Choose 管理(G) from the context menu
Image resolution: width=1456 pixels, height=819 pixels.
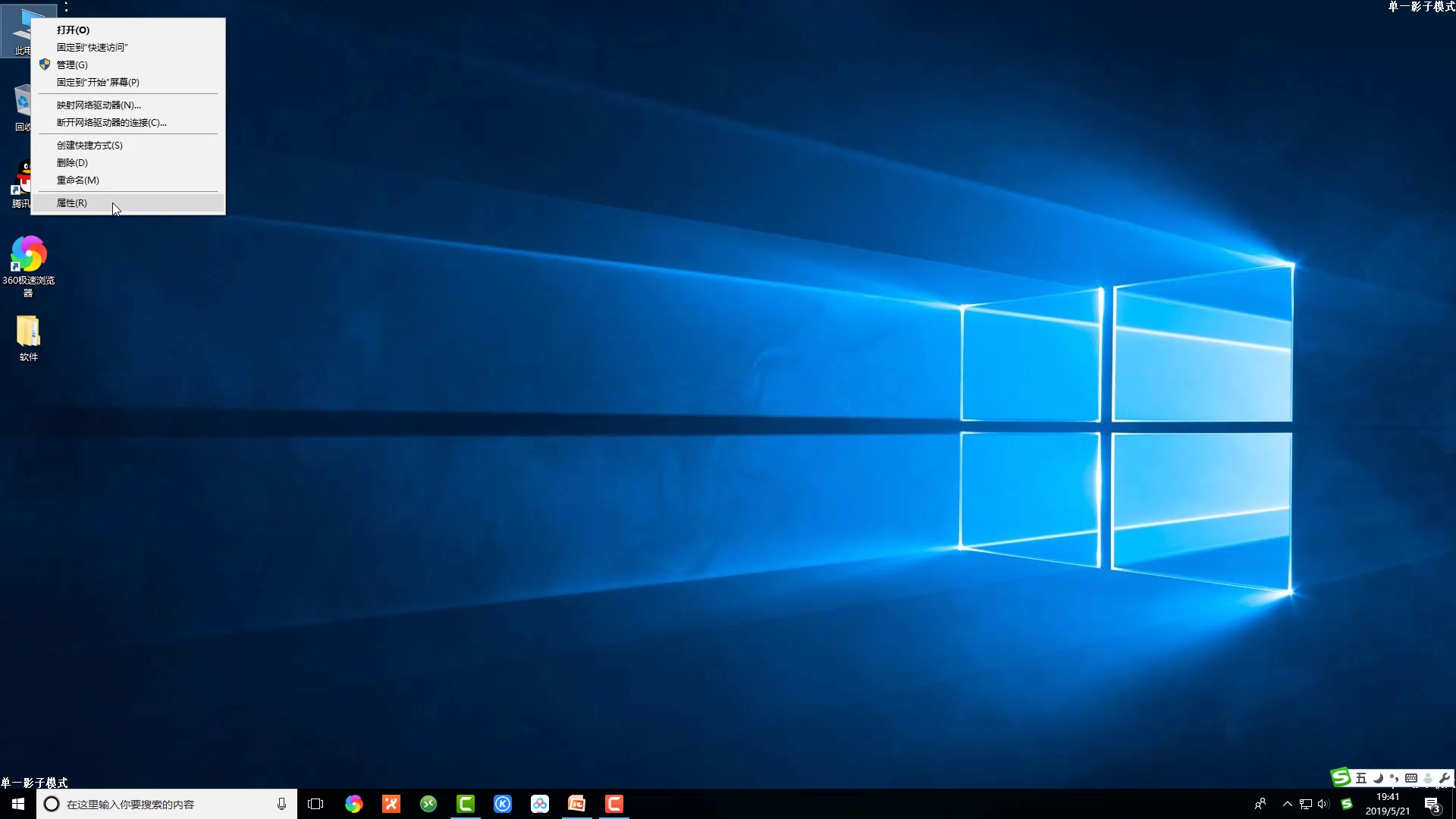pos(72,64)
